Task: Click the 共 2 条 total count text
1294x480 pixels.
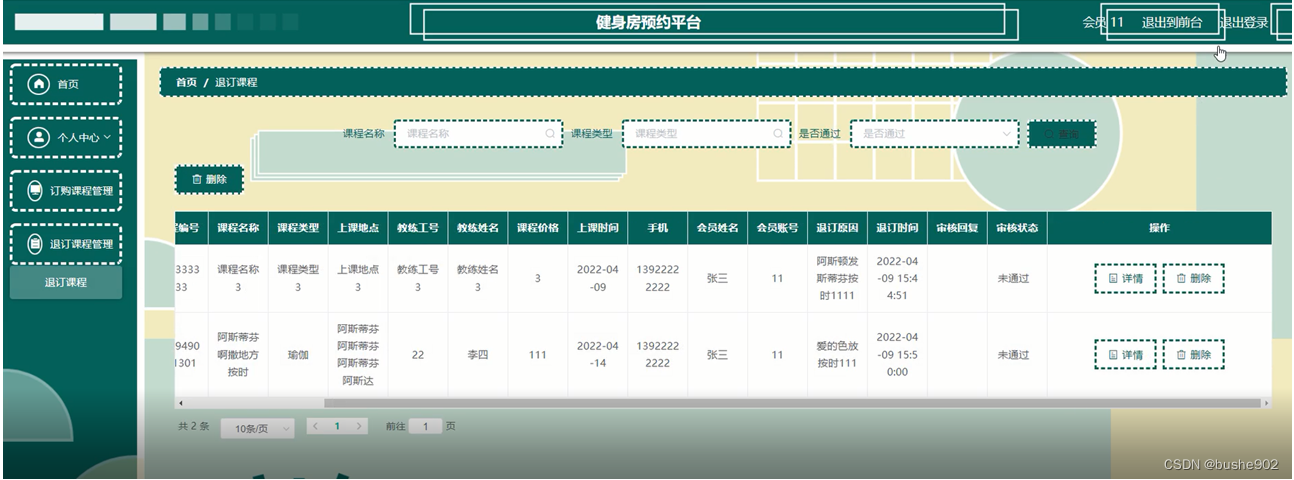Action: coord(194,426)
